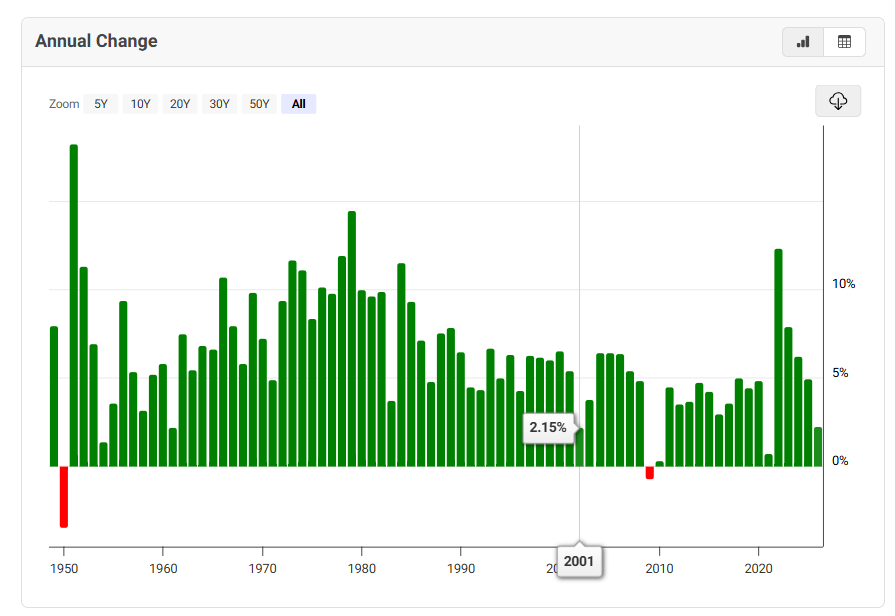Switch to bar chart view icon
This screenshot has height=616, width=895.
pos(803,42)
